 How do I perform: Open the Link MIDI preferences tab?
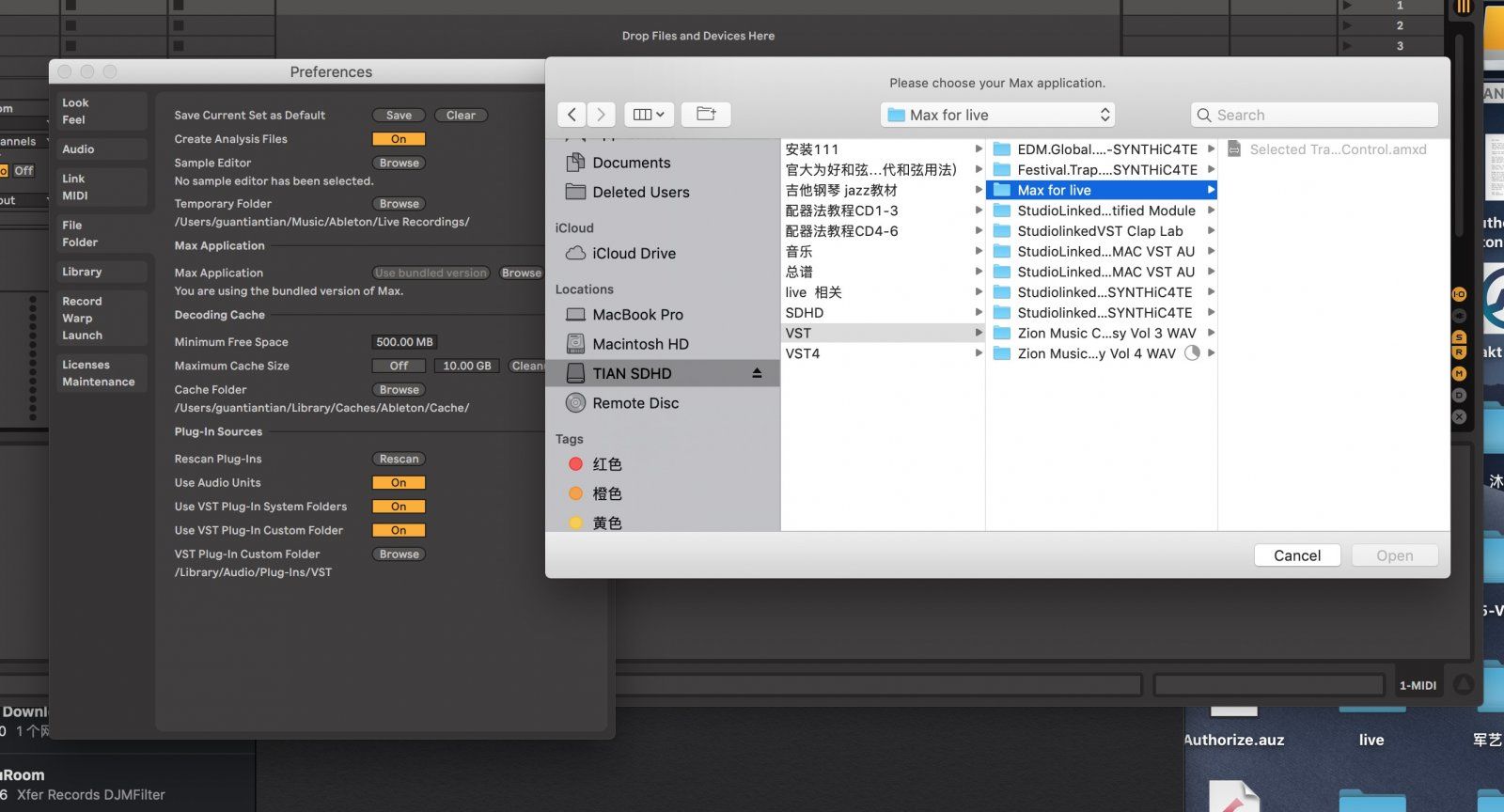pyautogui.click(x=101, y=187)
